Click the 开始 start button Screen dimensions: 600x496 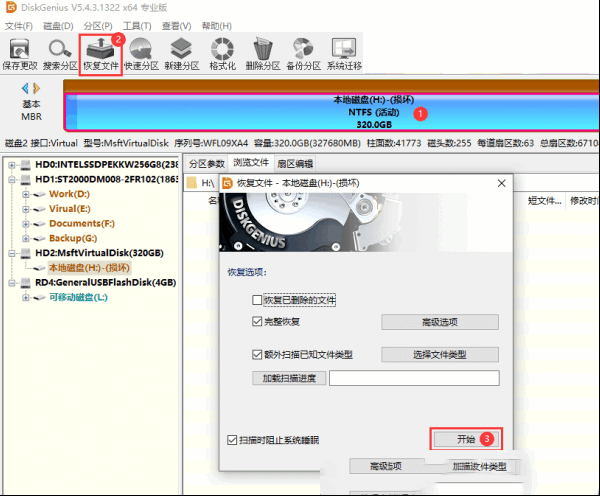466,439
